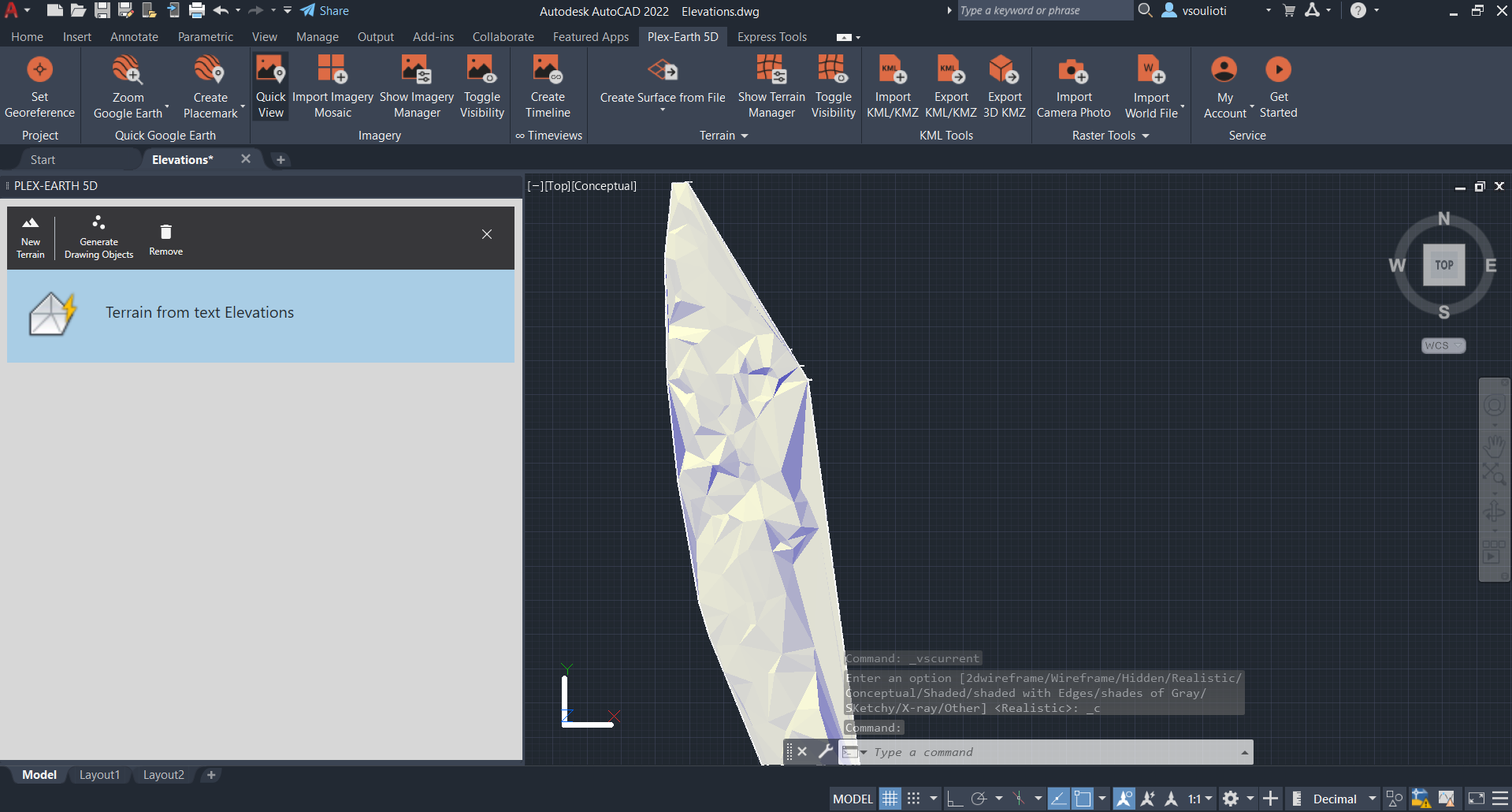Screen dimensions: 1512x812
Task: Toggle isometric drafting in status bar
Action: (x=1019, y=799)
